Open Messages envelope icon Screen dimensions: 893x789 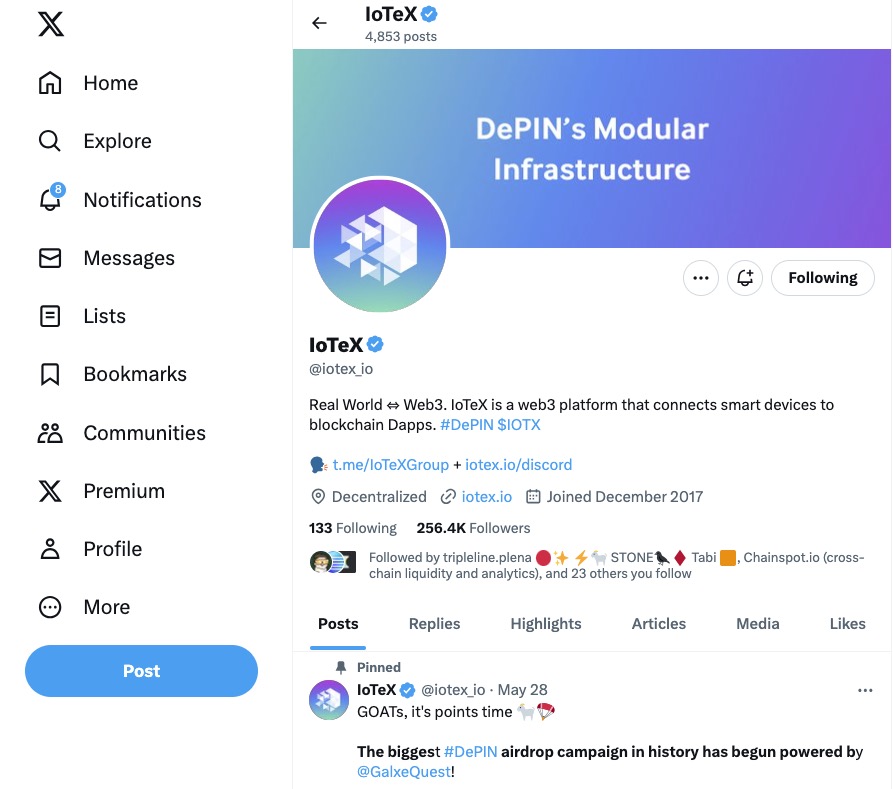point(50,258)
